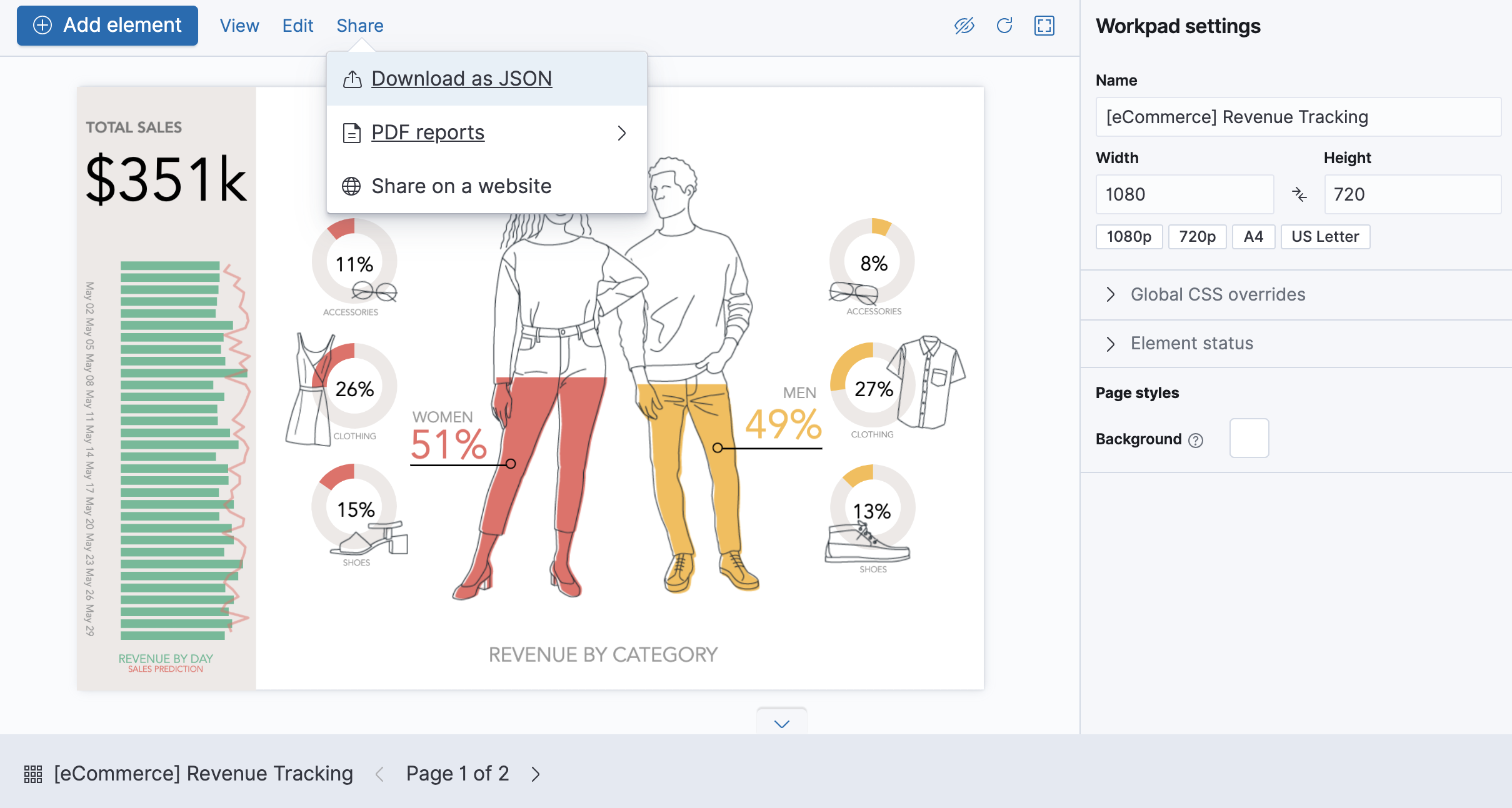Open the Background color picker
The height and width of the screenshot is (808, 1512).
(x=1248, y=438)
